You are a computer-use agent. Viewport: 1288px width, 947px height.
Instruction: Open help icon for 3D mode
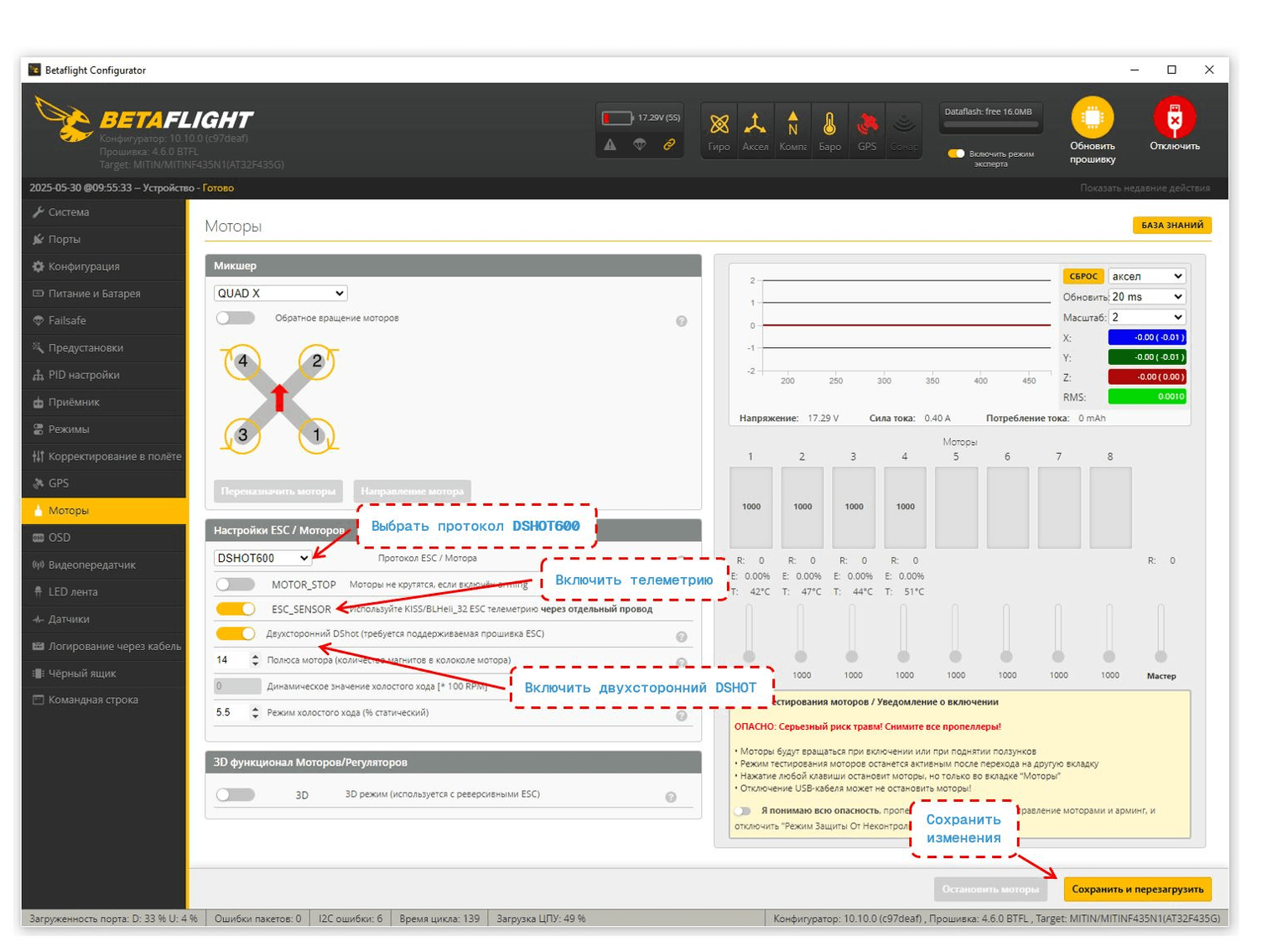point(670,797)
